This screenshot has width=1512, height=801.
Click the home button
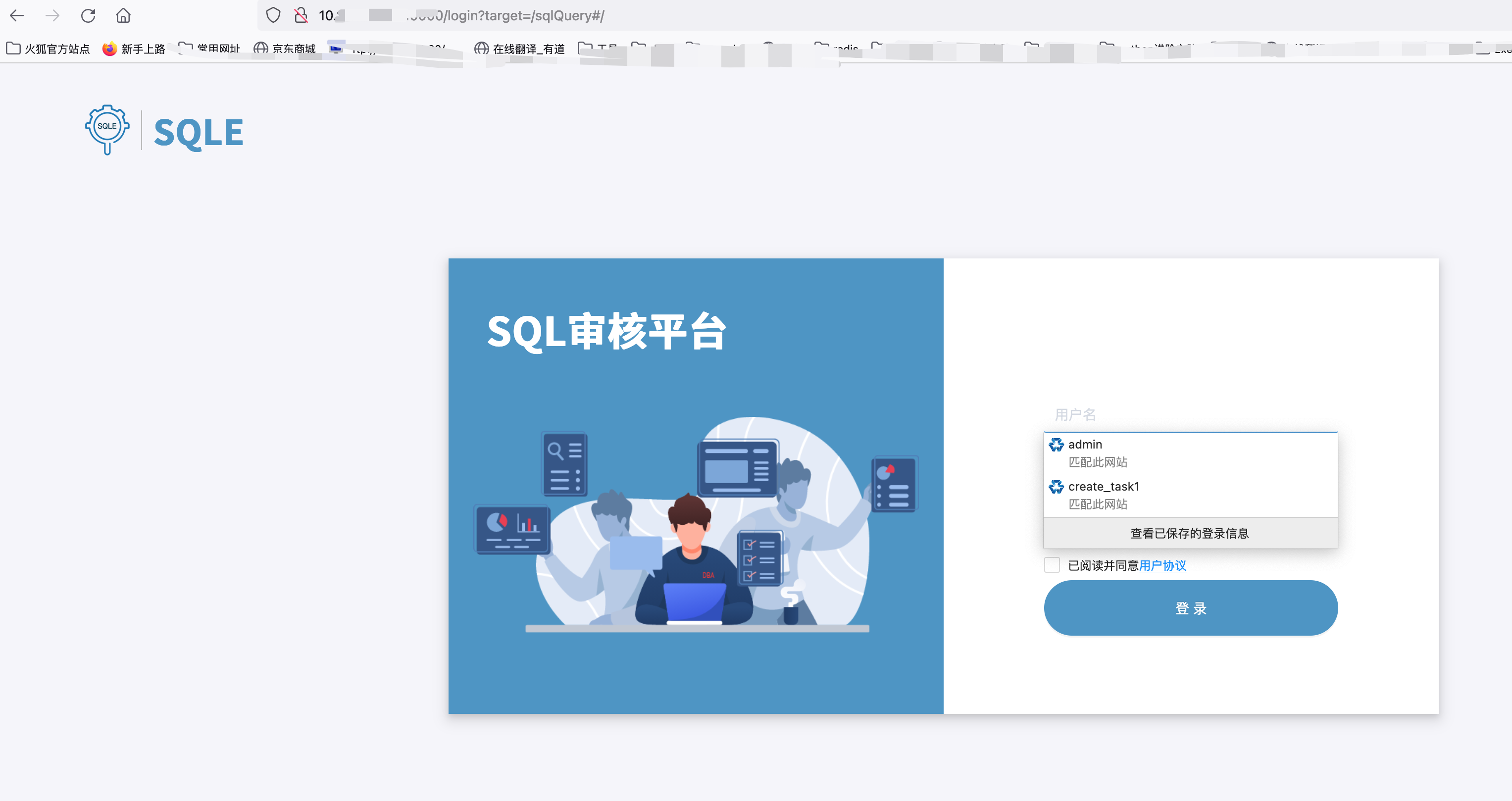(x=123, y=16)
